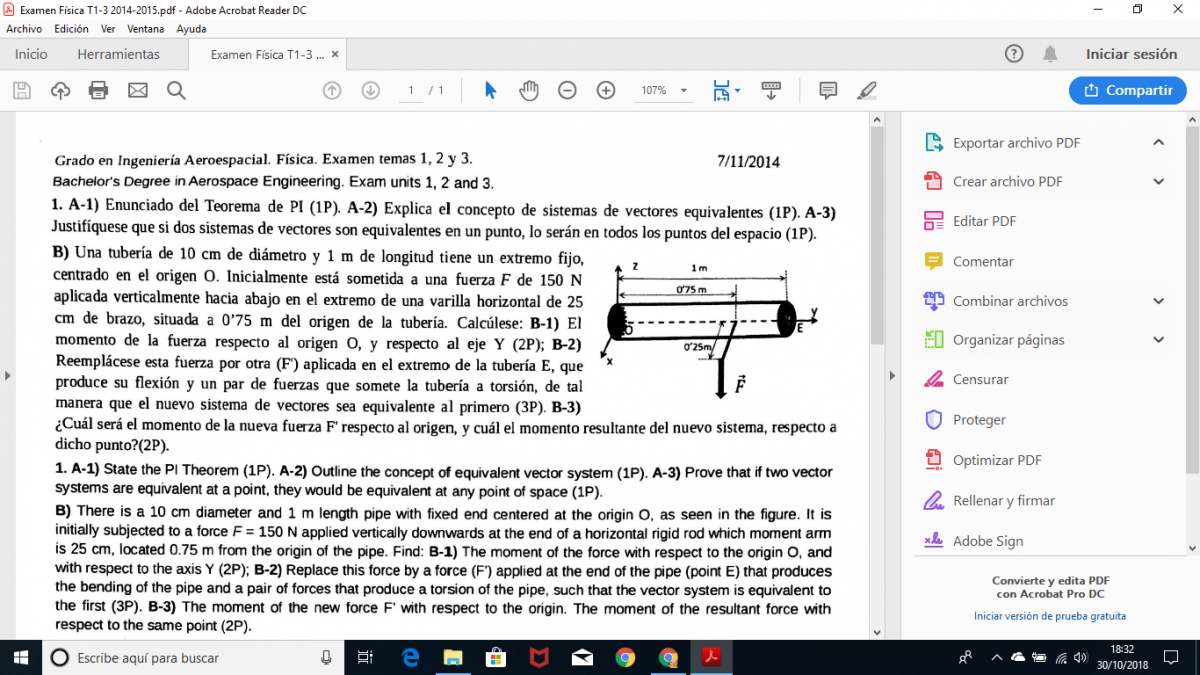The height and width of the screenshot is (675, 1200).
Task: Select the Highlight text pen tool
Action: 867,91
